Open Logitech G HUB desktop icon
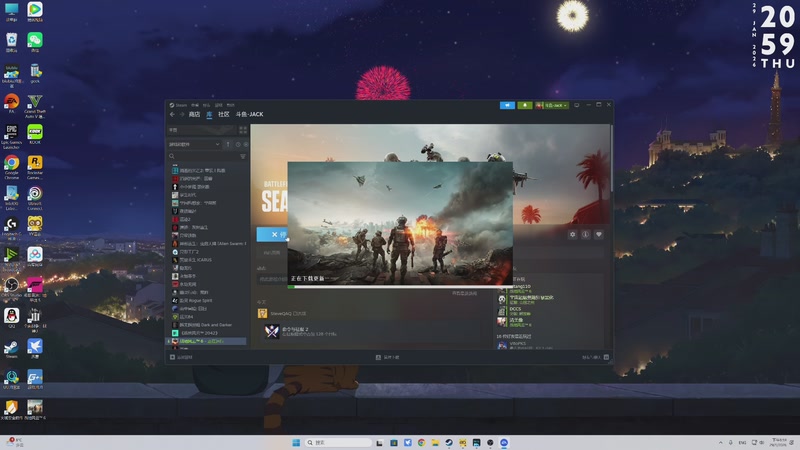The image size is (800, 450). pos(11,228)
